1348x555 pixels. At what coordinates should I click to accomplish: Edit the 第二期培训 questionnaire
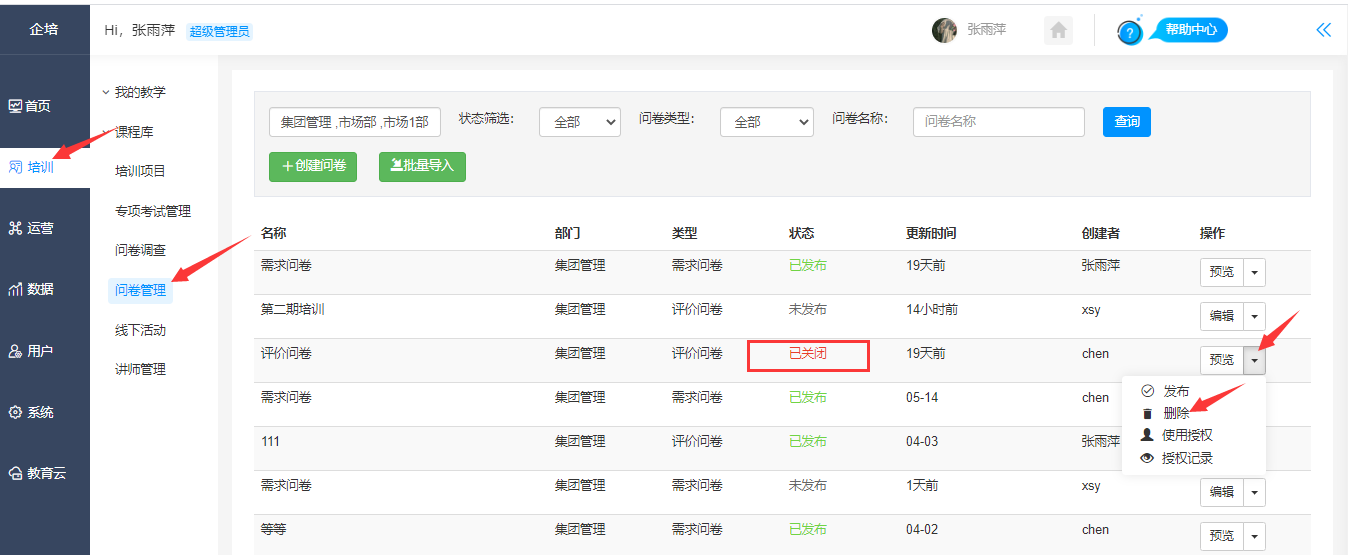tap(1222, 316)
